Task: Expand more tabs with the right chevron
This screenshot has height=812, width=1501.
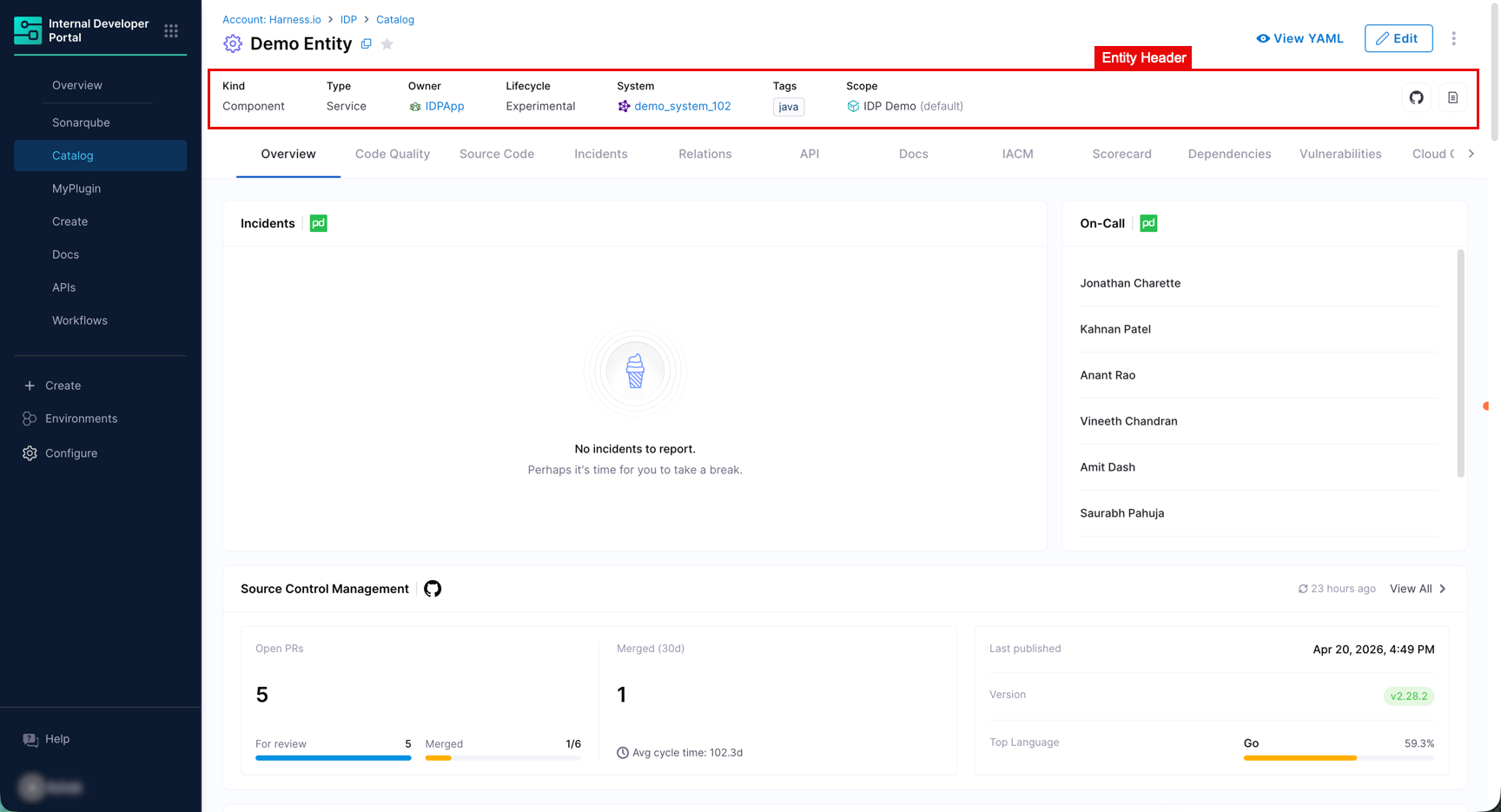Action: [x=1471, y=154]
